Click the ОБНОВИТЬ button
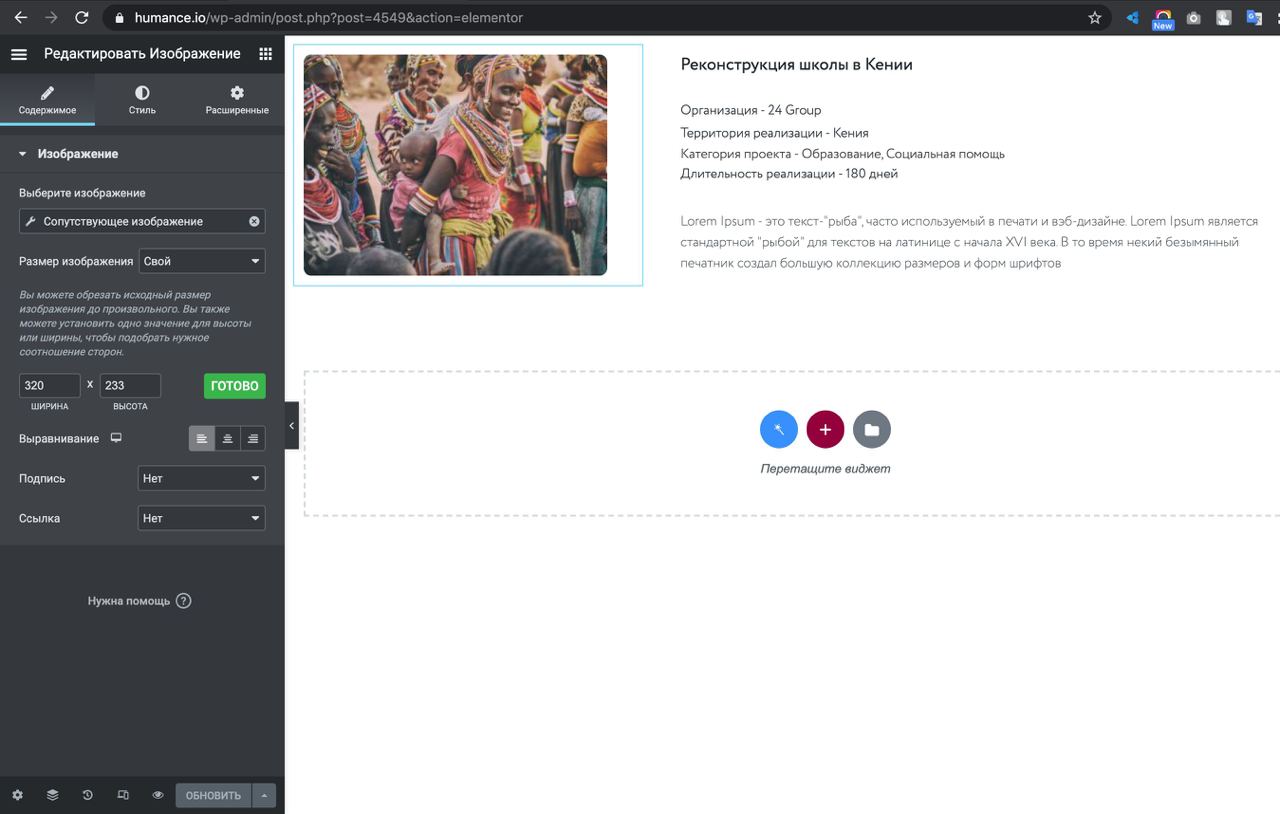1280x814 pixels. coord(213,795)
